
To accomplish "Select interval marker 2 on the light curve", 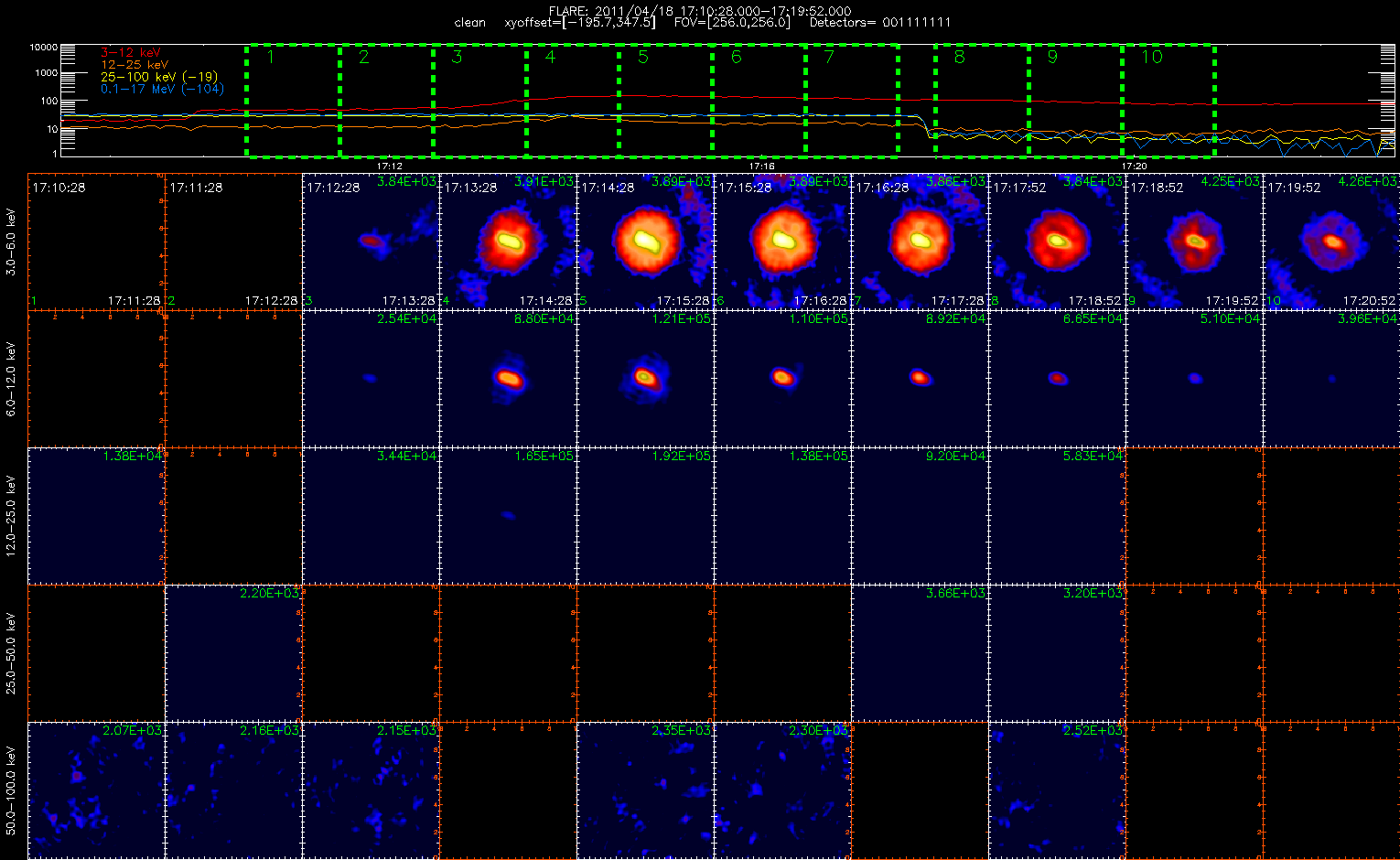I will [364, 58].
